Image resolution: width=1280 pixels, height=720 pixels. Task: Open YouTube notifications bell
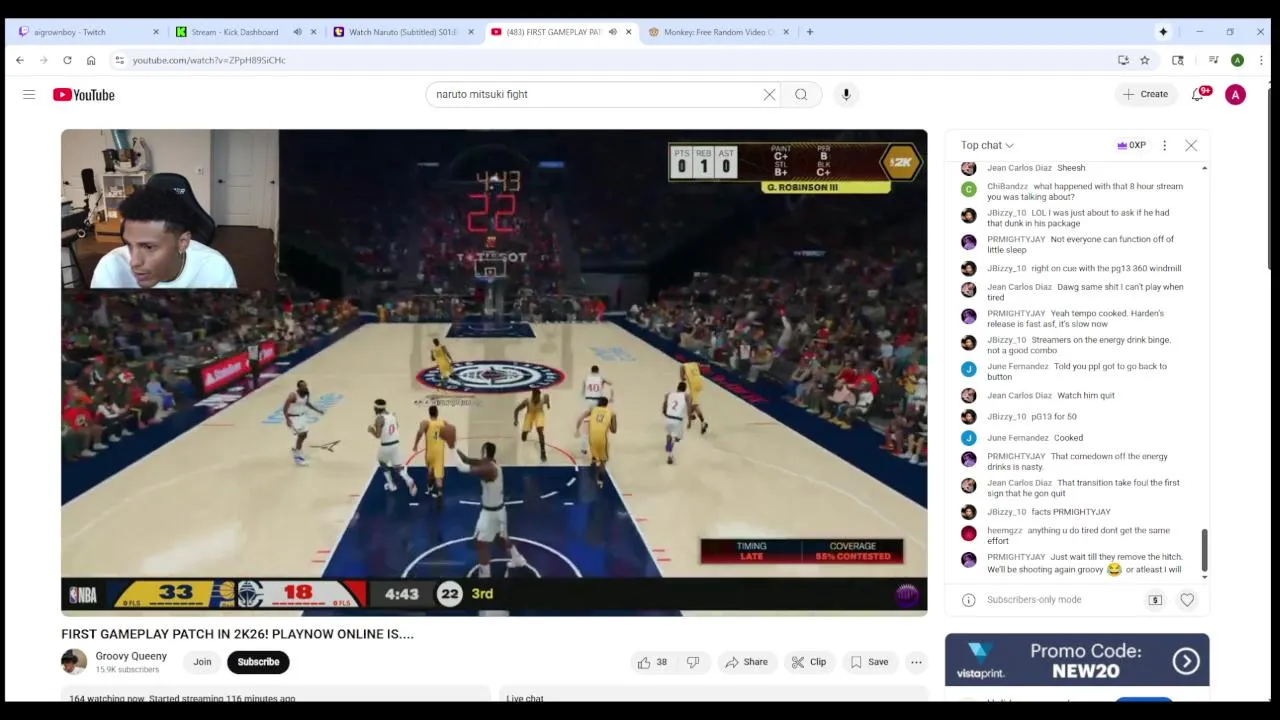coord(1198,94)
